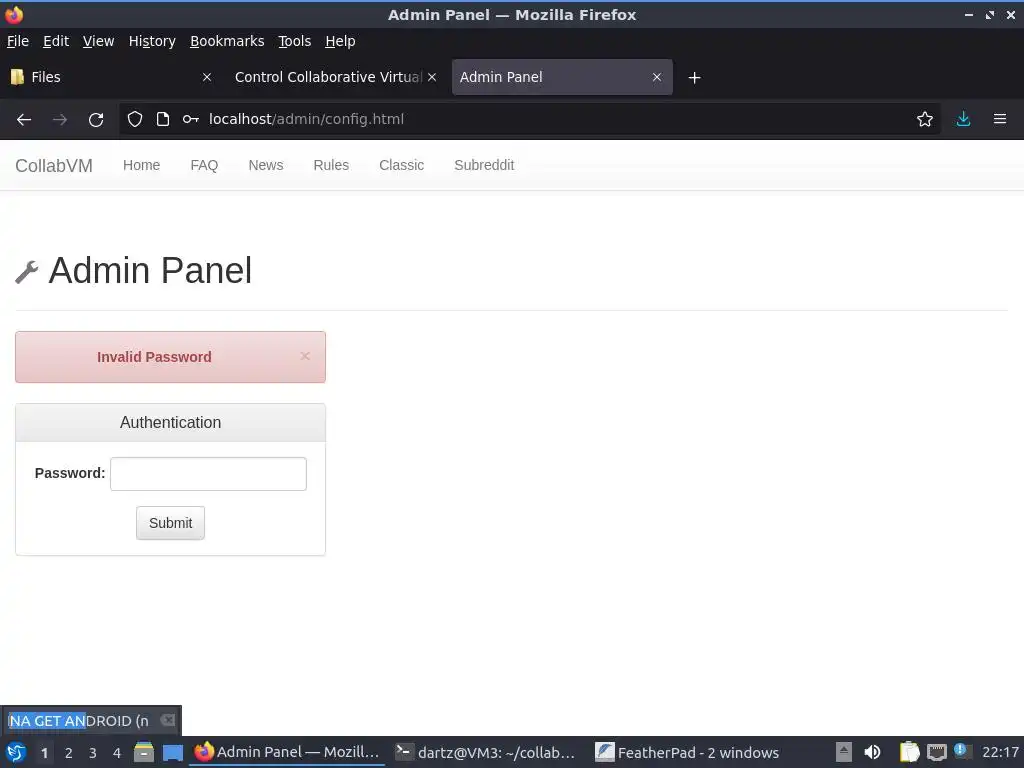1024x768 pixels.
Task: Bookmark this page with the star
Action: coord(925,120)
